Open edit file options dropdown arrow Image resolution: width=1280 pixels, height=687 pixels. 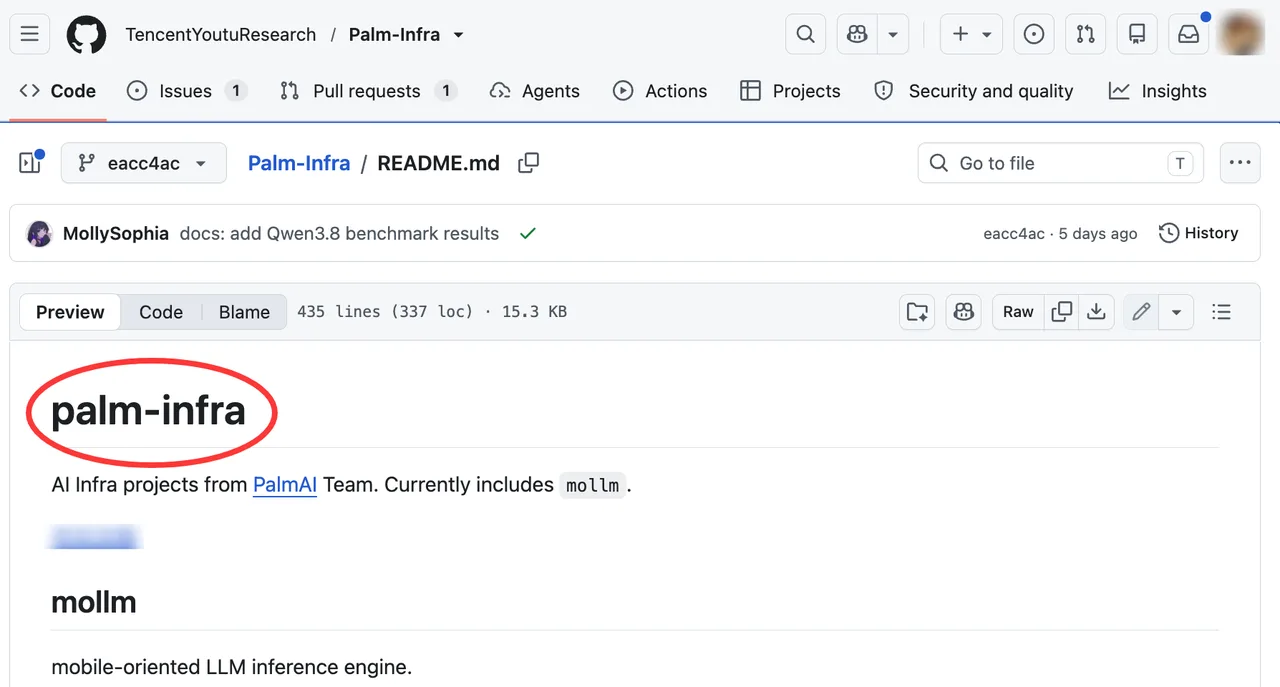1176,312
